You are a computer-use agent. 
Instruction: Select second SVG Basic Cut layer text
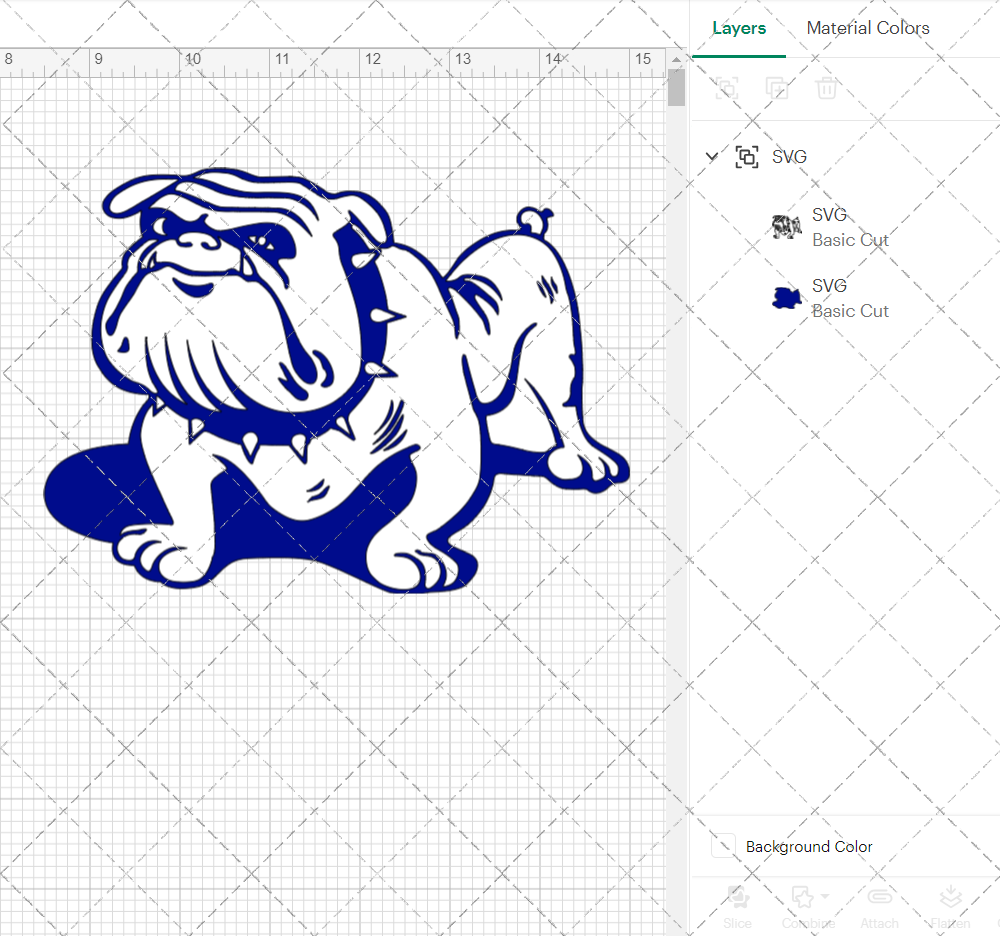[849, 298]
